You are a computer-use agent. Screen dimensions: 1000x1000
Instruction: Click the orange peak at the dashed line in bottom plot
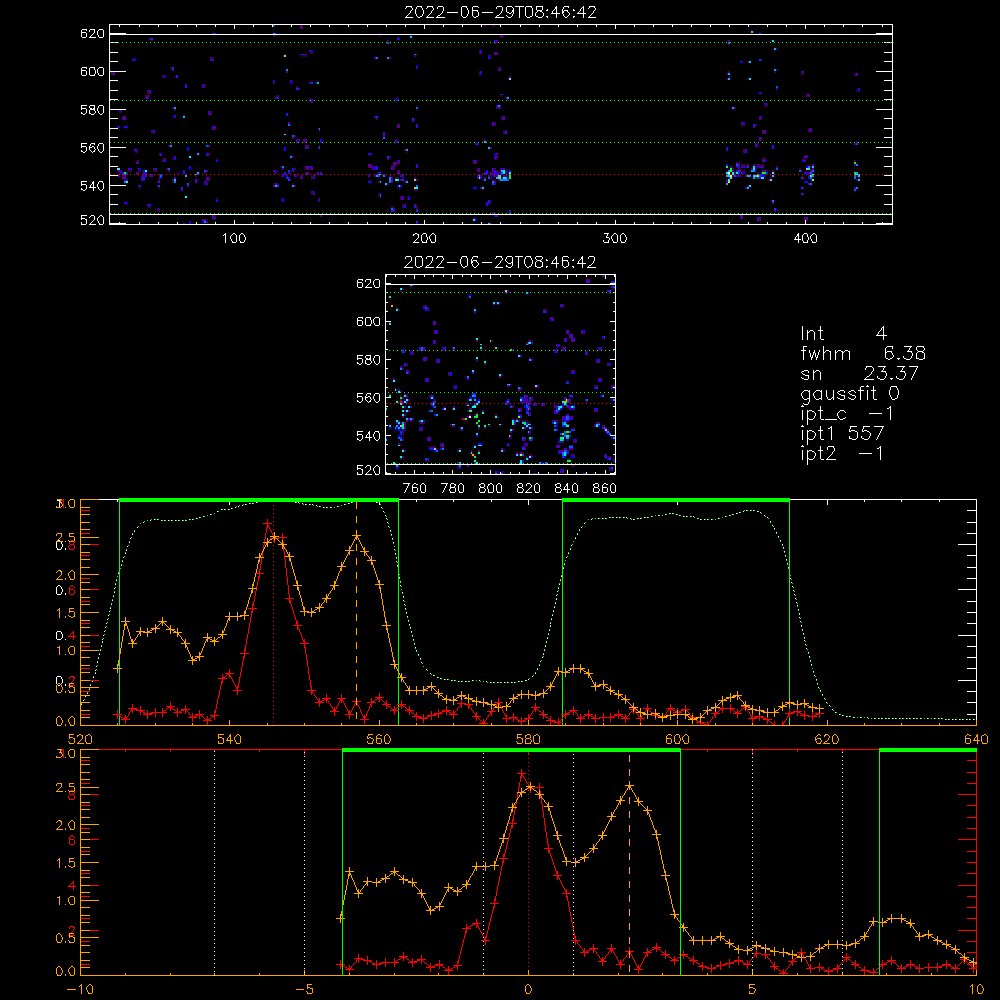coord(629,786)
